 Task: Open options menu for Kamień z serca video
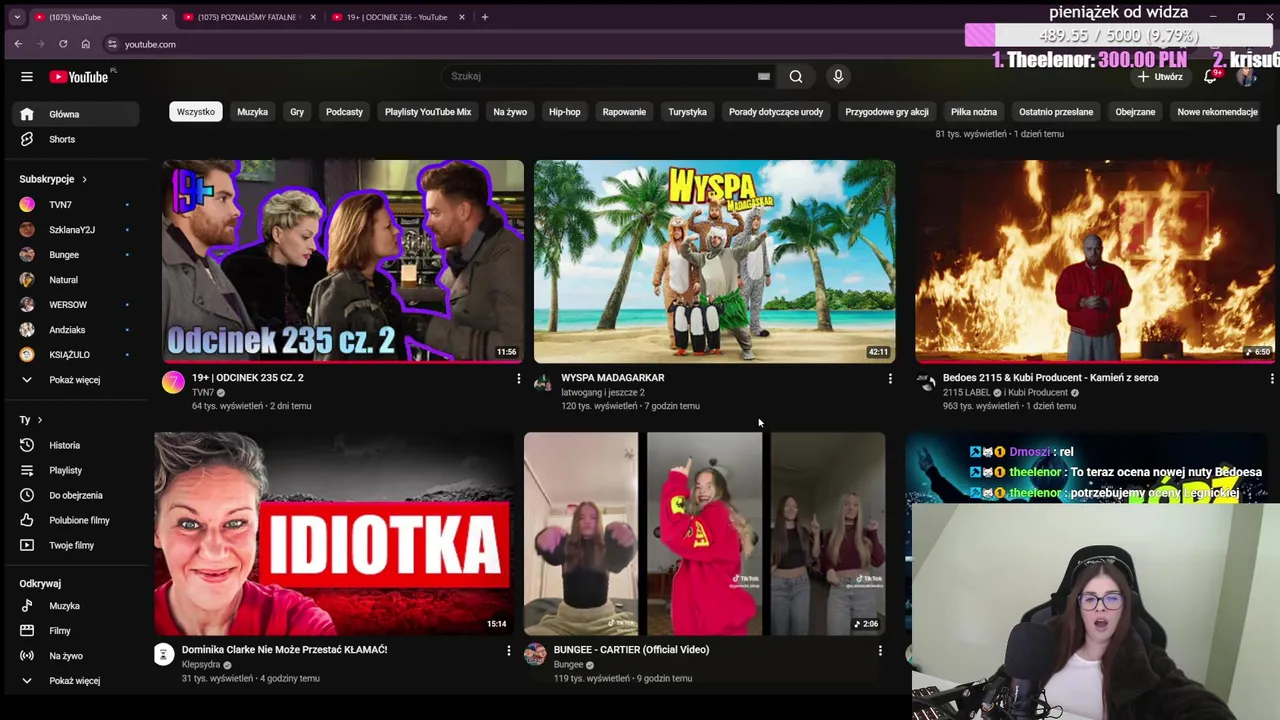(x=1272, y=379)
